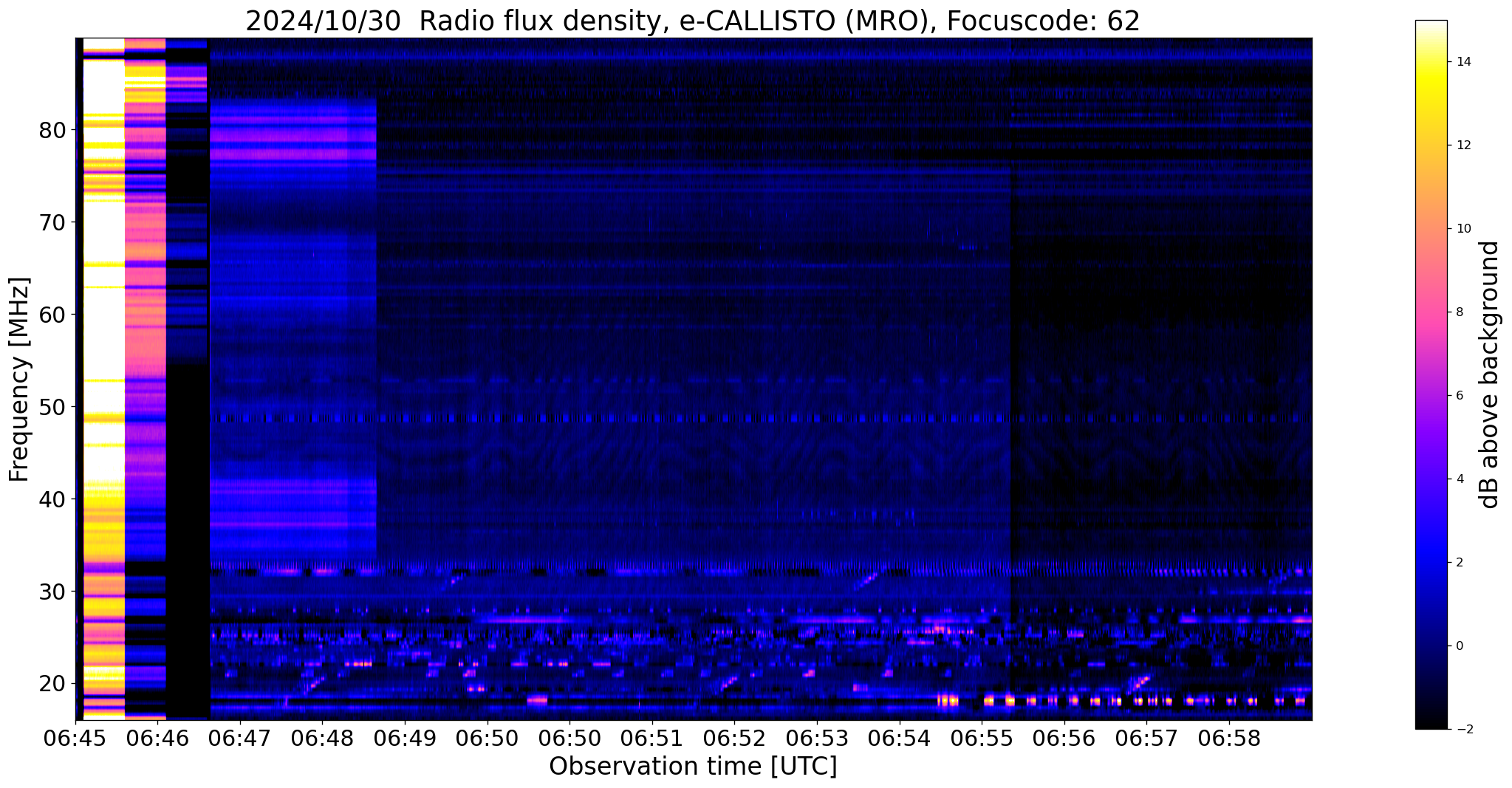Click the colorbar tick label 8
This screenshot has width=1512, height=788.
(x=1460, y=312)
